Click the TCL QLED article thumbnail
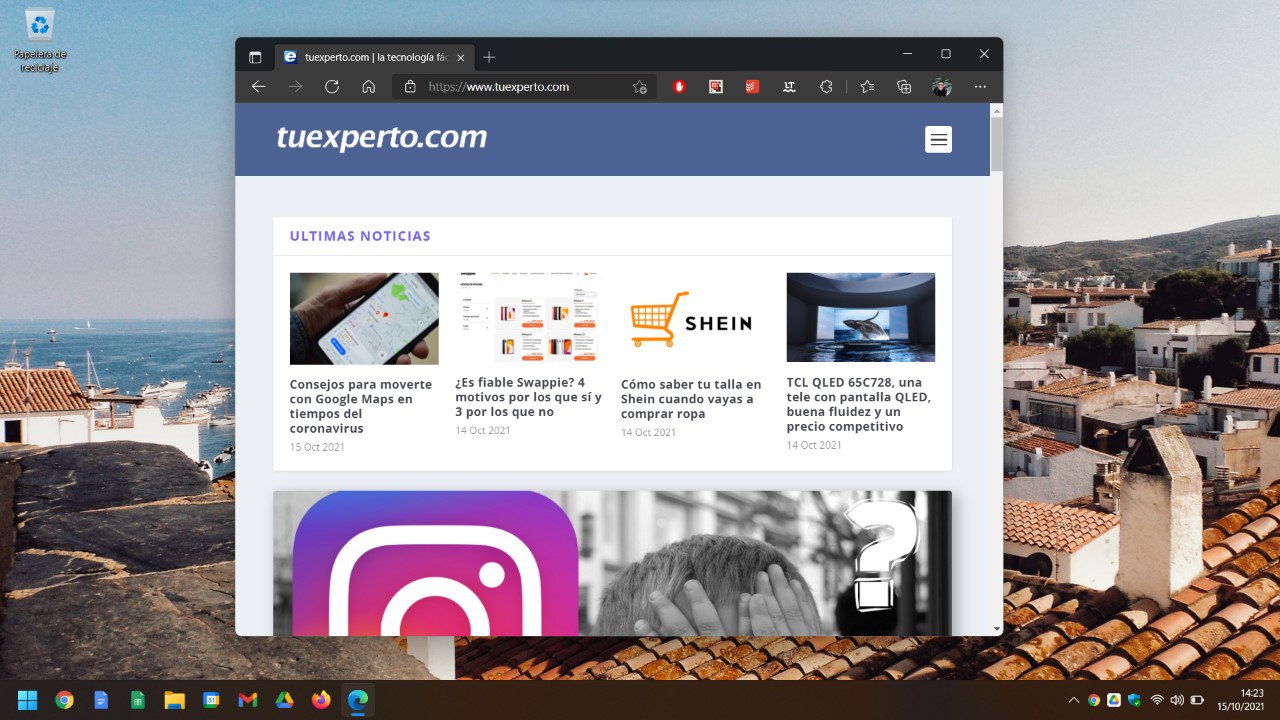The height and width of the screenshot is (720, 1280). coord(860,317)
